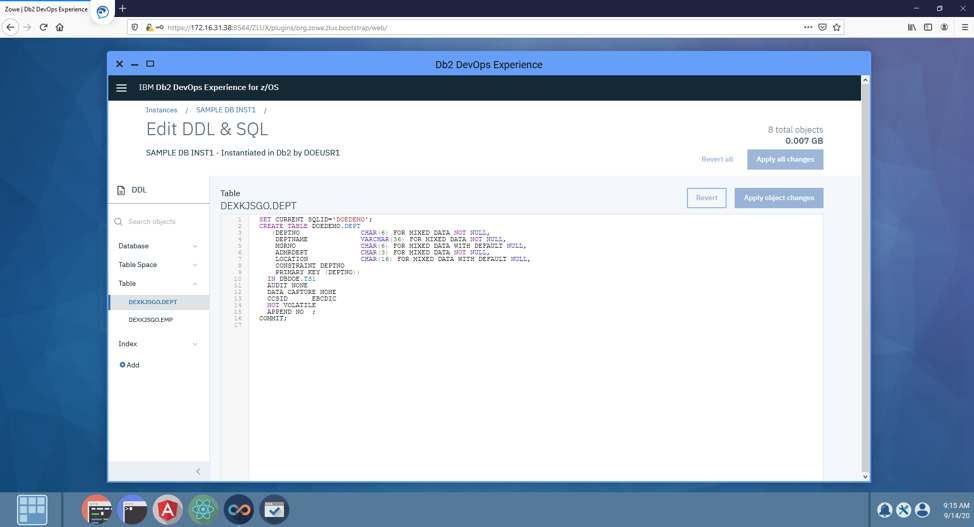Go to browser home page
This screenshot has width=974, height=527.
60,27
